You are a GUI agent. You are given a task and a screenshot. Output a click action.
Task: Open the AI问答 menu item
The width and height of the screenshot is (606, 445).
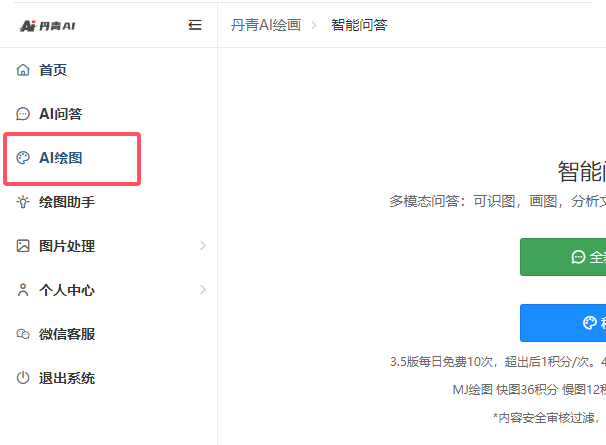pyautogui.click(x=60, y=114)
